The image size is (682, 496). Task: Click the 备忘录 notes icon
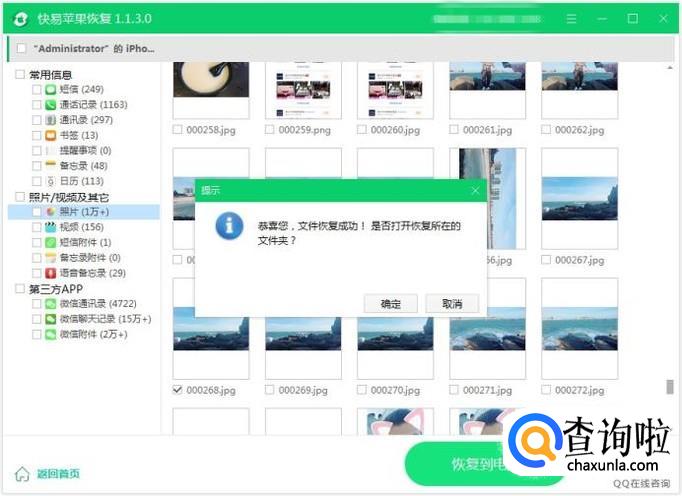[51, 166]
